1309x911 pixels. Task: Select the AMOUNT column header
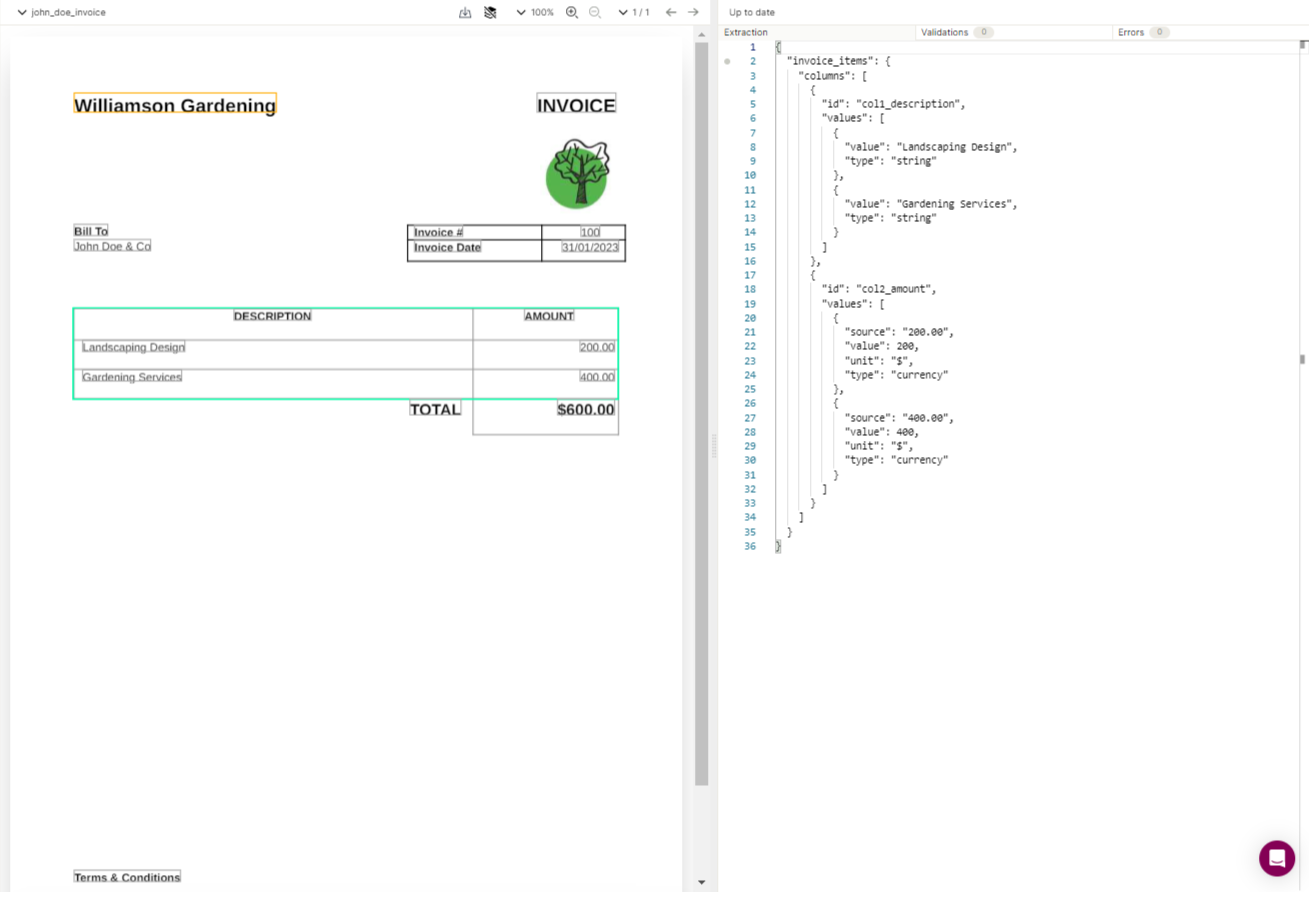click(549, 316)
